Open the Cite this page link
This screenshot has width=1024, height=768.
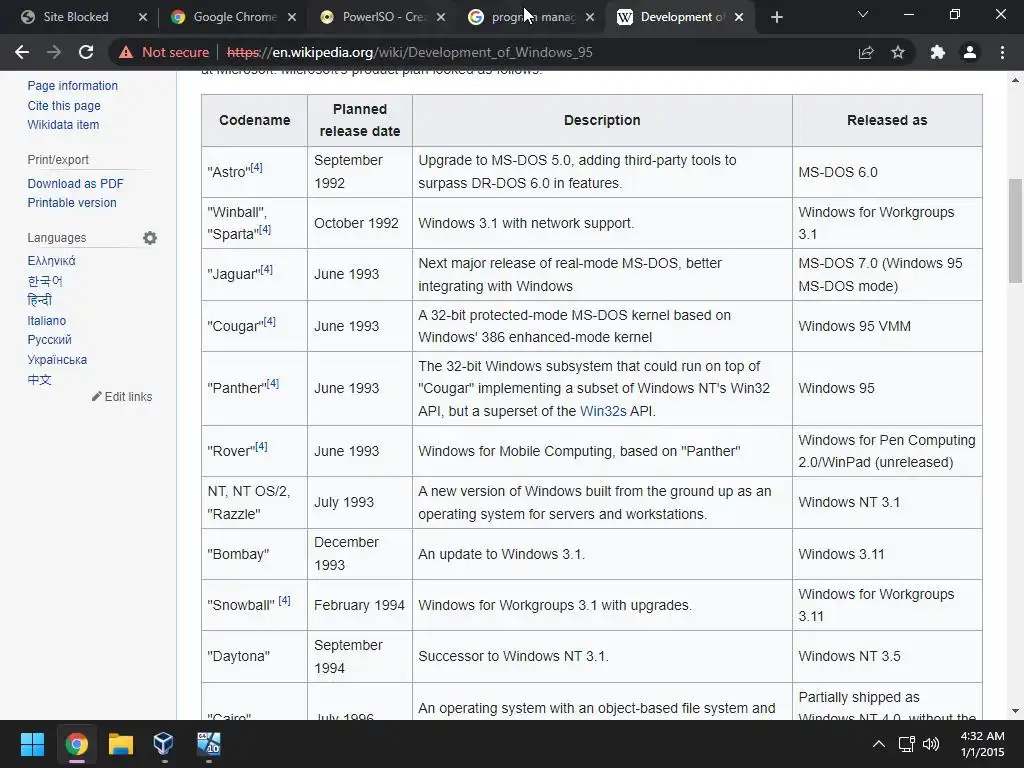pos(64,105)
